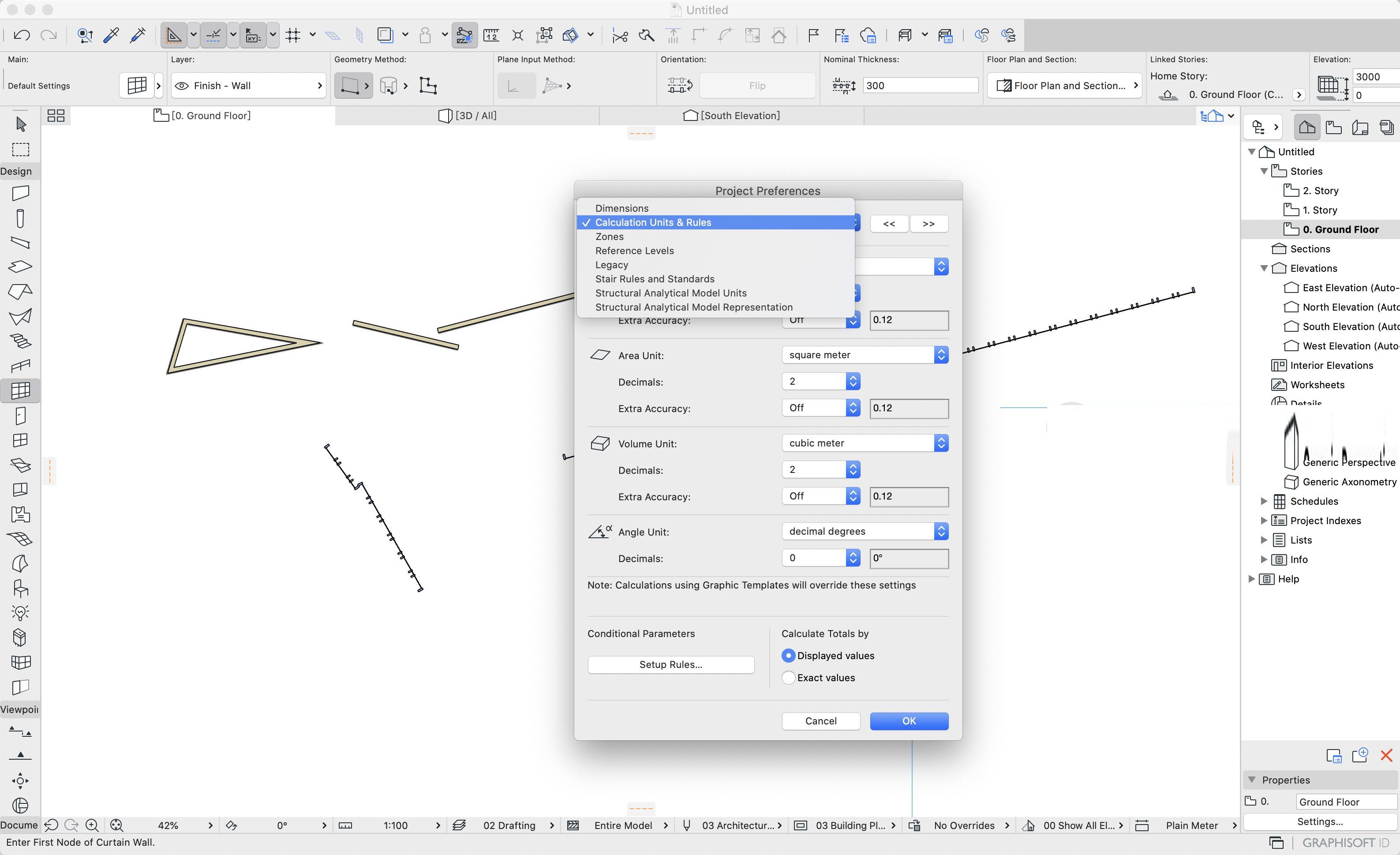Change Area Unit Decimals stepper value

(852, 382)
